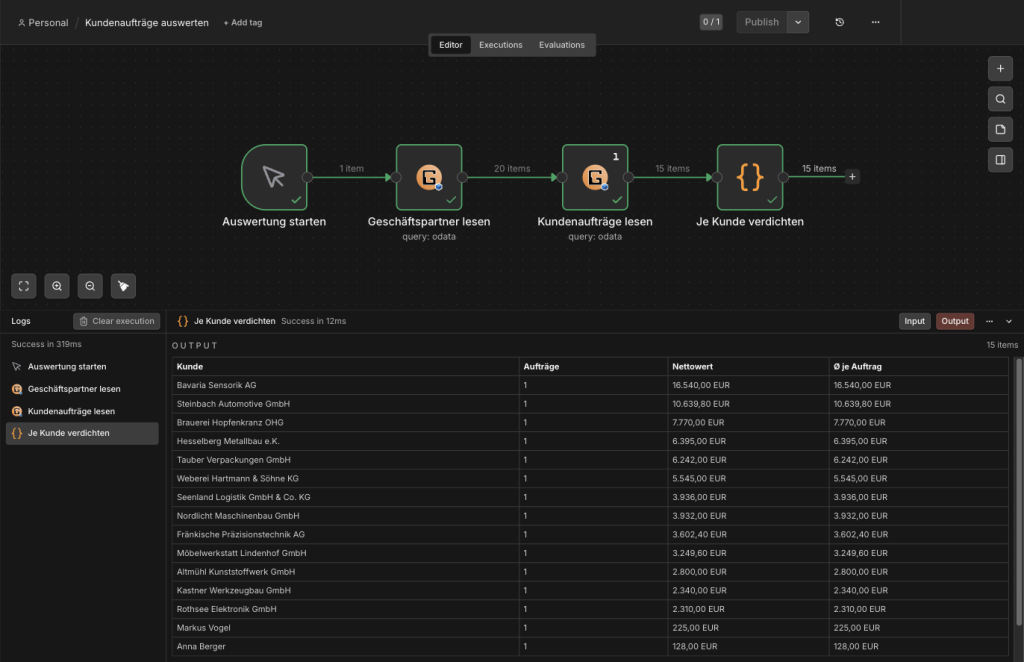Click the Ø je Auftrag column header
1024x662 pixels.
(x=918, y=367)
